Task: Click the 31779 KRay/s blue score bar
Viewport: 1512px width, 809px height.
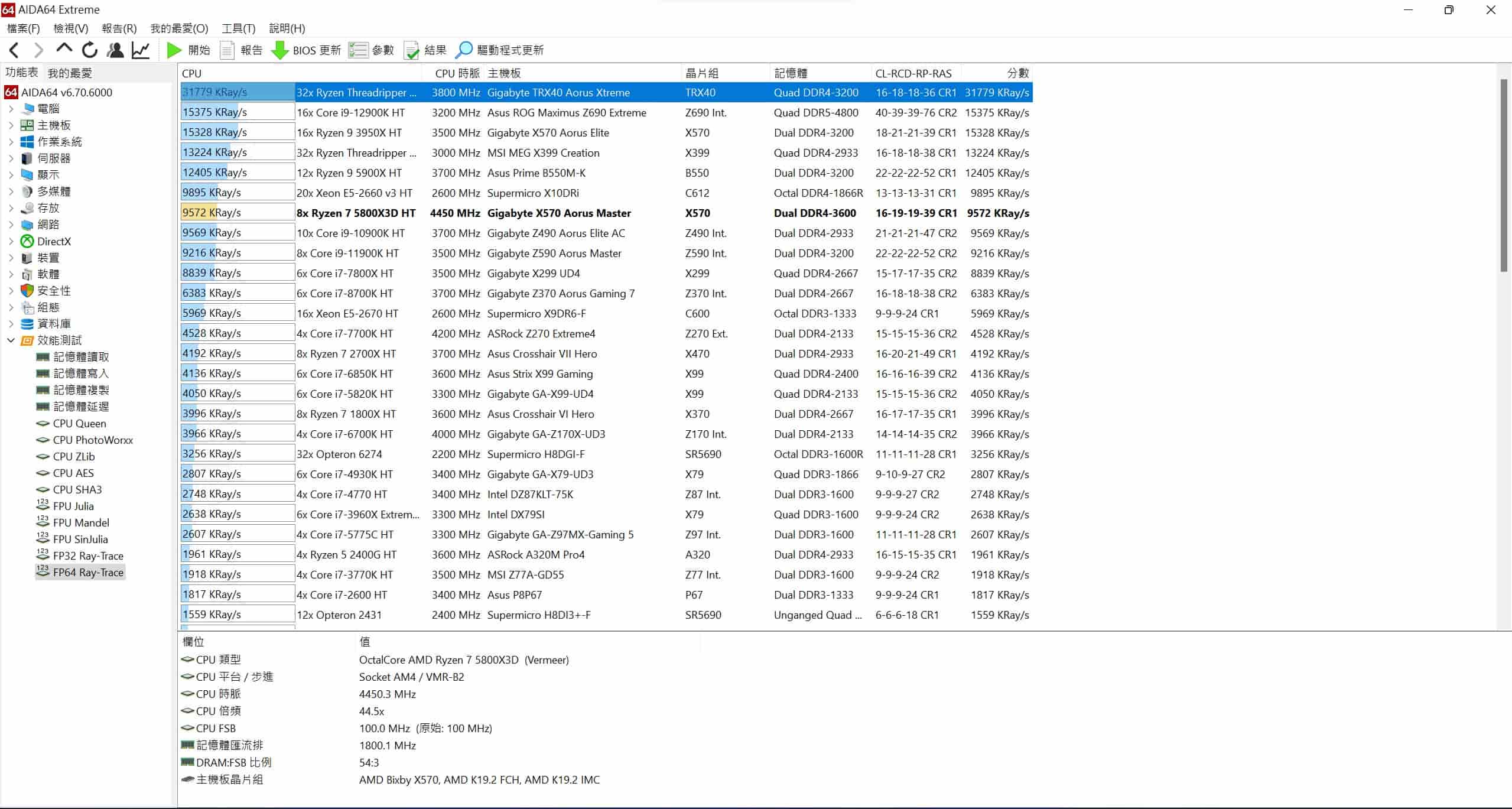Action: point(238,92)
